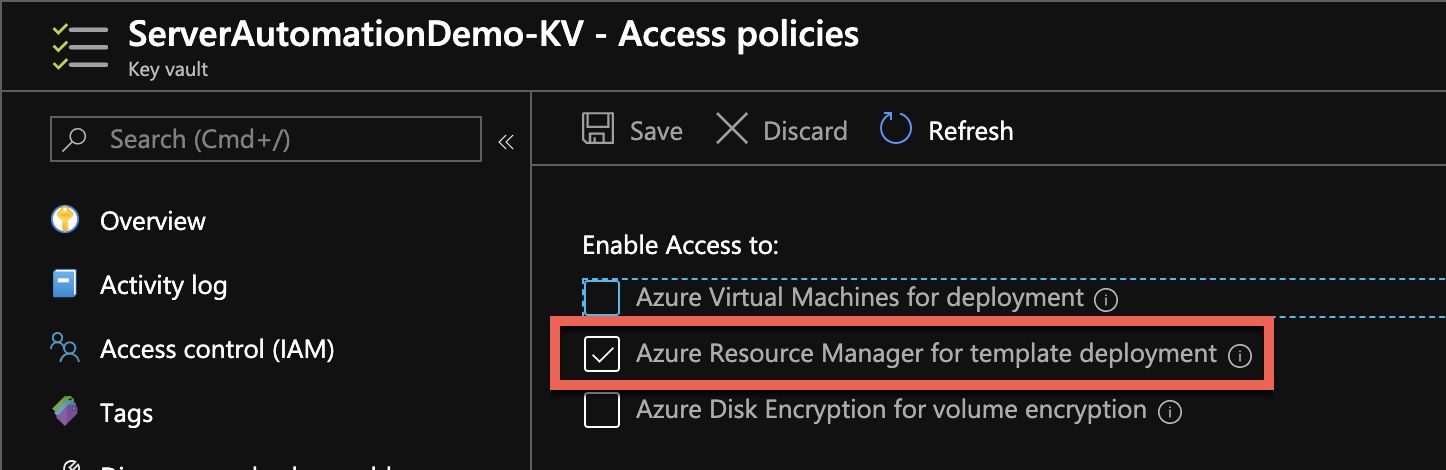The height and width of the screenshot is (470, 1446).
Task: Click the Access control people icon
Action: 65,349
